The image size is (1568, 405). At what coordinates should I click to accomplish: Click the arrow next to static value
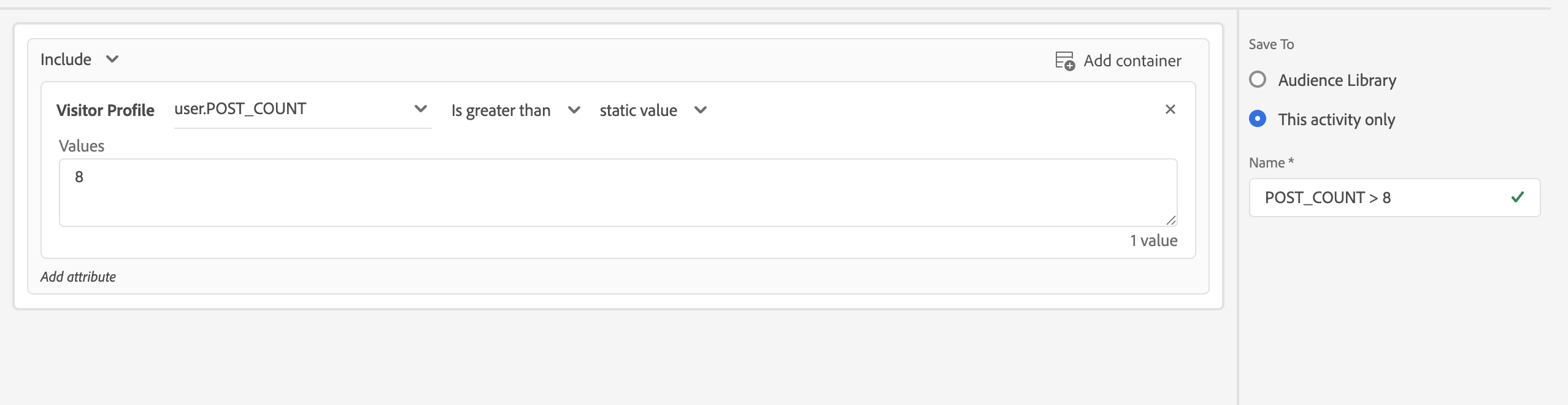tap(701, 110)
